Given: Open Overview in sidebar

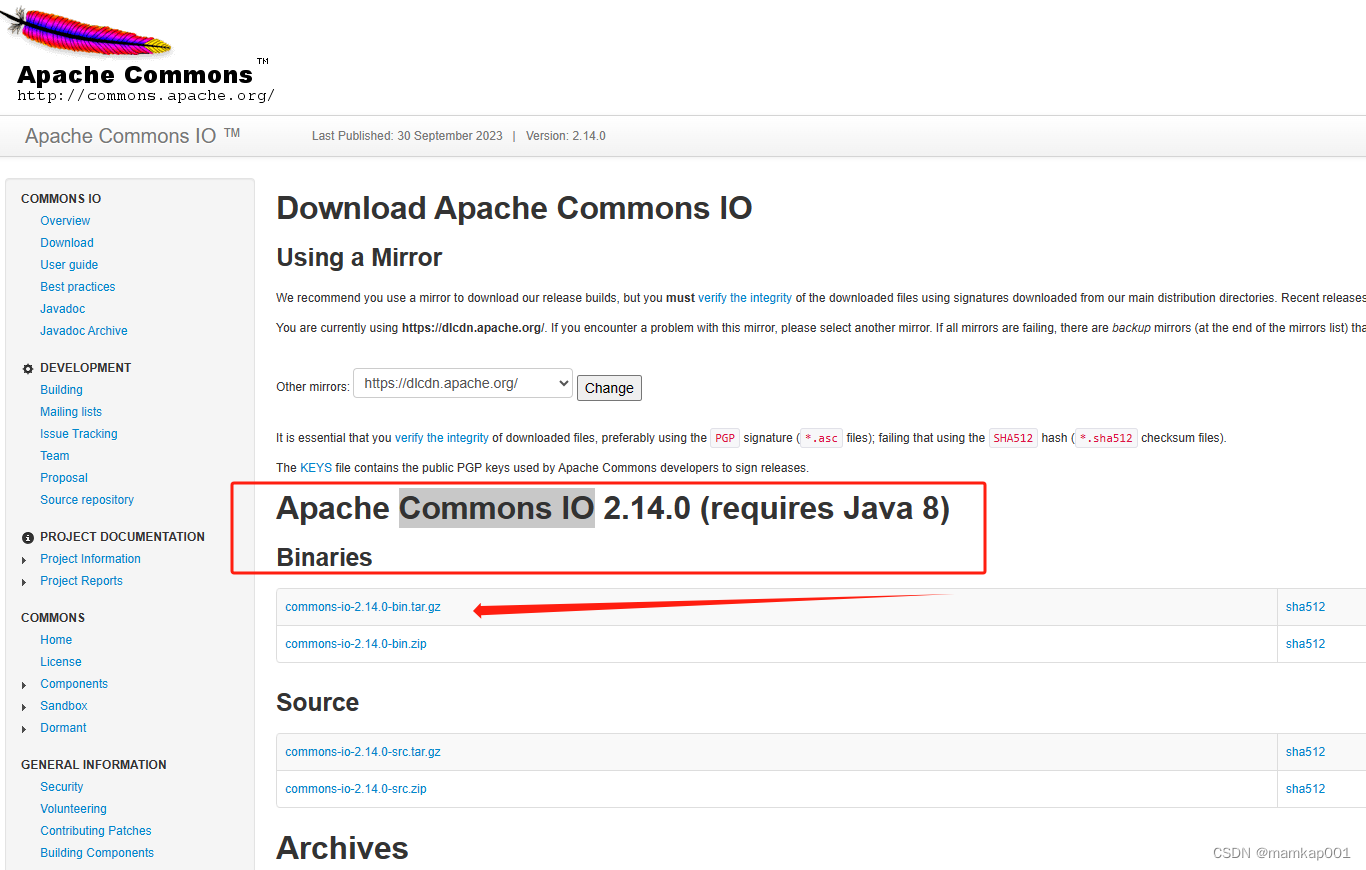Looking at the screenshot, I should tap(65, 221).
